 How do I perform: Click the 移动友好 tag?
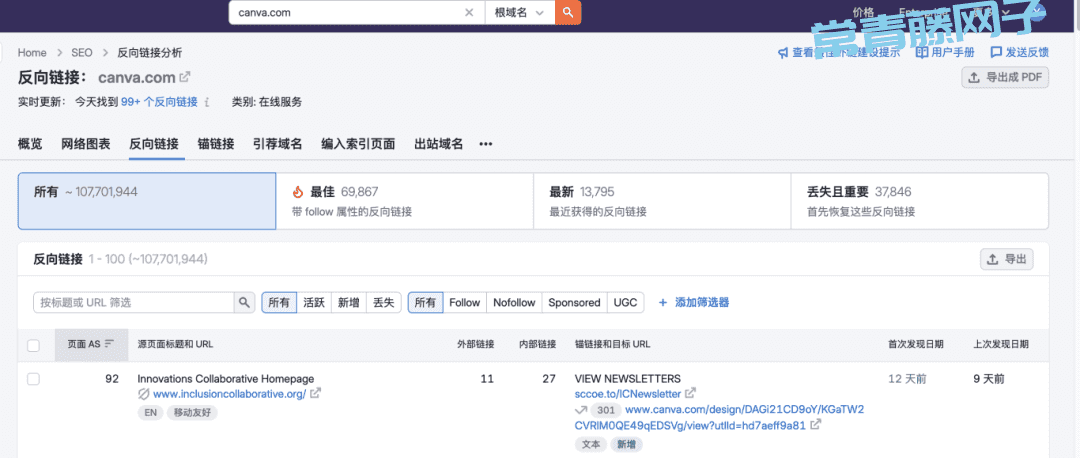pos(192,413)
